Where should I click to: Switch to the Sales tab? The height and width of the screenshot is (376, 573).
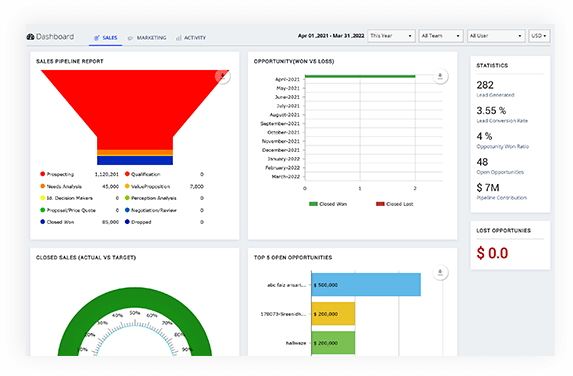(x=106, y=38)
